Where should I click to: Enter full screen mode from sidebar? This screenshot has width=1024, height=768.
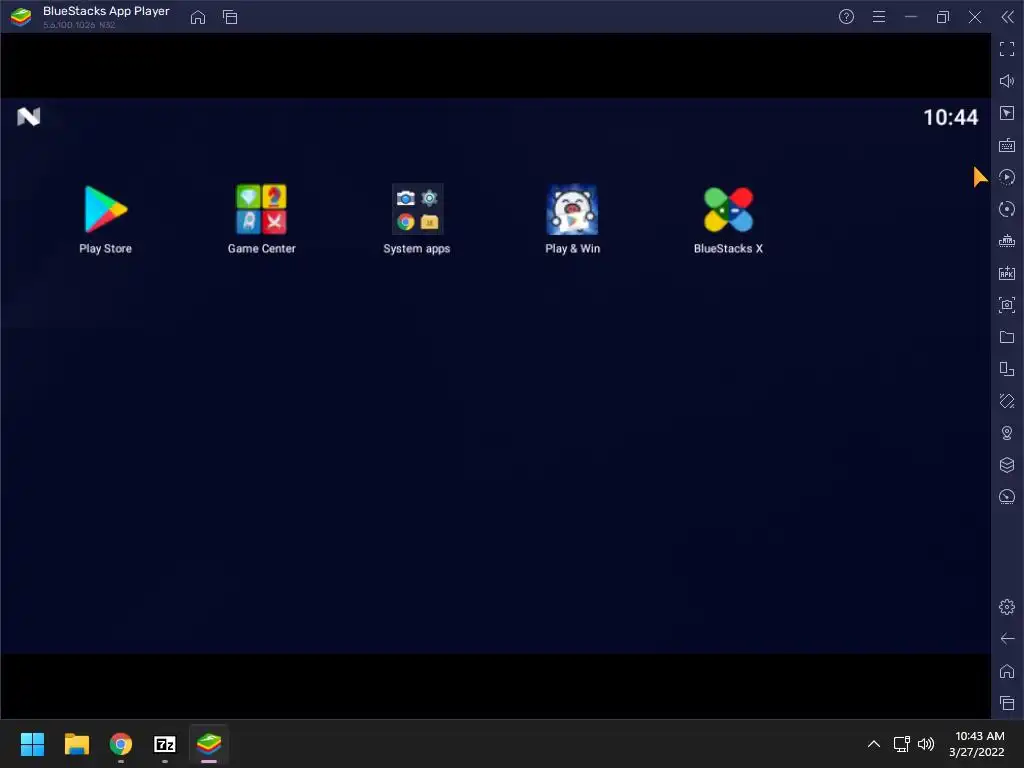[x=1007, y=49]
